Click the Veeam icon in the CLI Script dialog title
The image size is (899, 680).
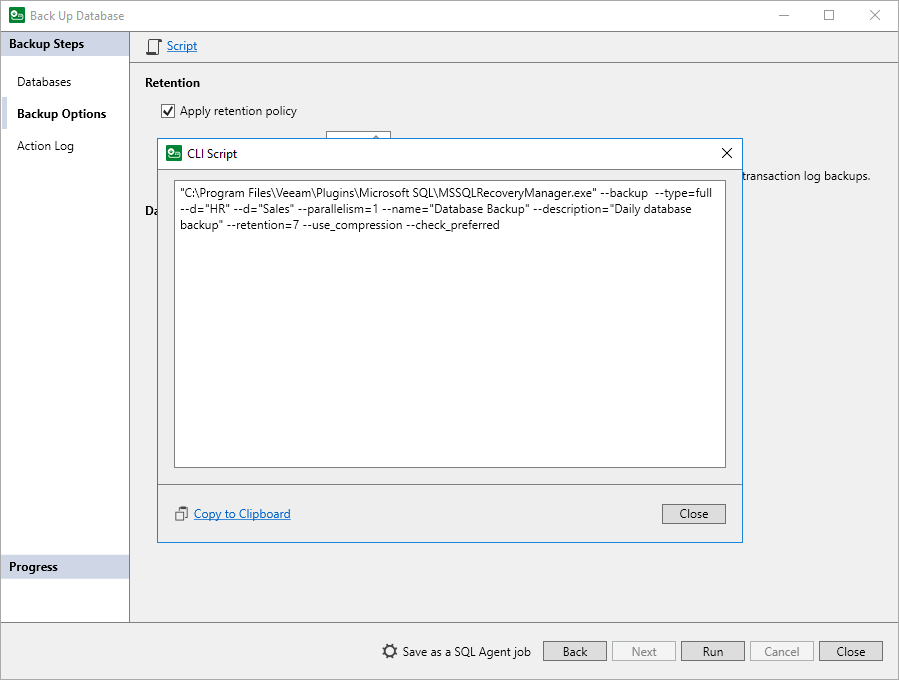(x=172, y=153)
